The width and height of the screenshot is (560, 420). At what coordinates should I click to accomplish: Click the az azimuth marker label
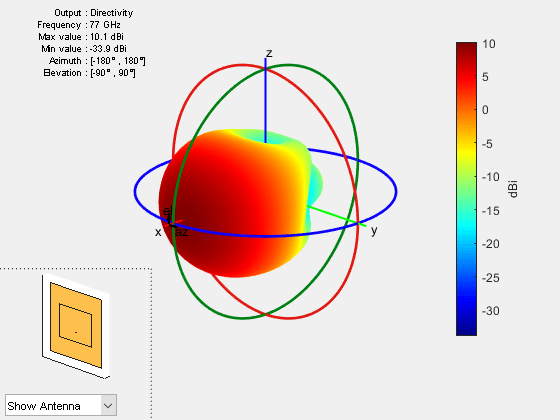(182, 232)
